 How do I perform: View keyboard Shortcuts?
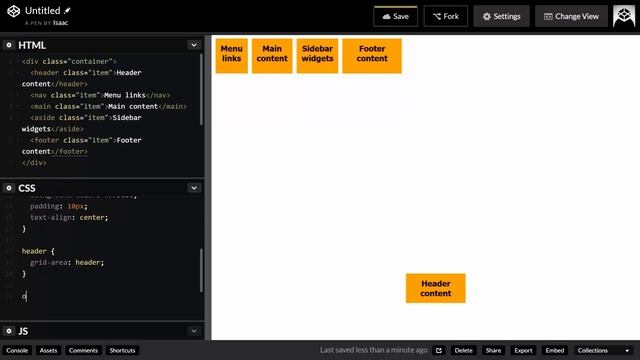click(x=122, y=350)
